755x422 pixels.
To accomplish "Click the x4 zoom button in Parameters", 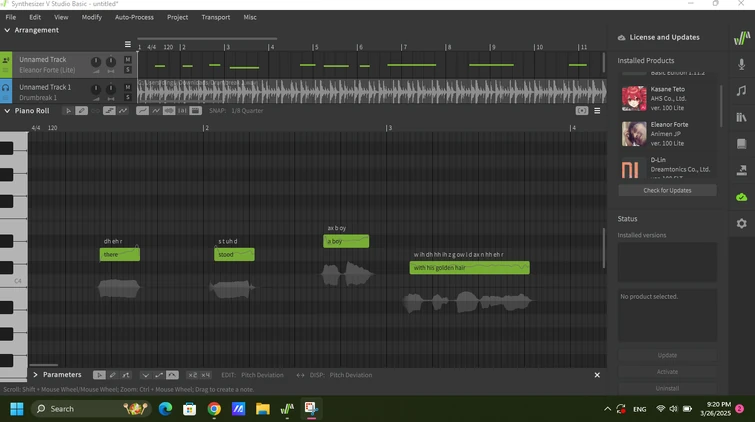I will pos(206,375).
